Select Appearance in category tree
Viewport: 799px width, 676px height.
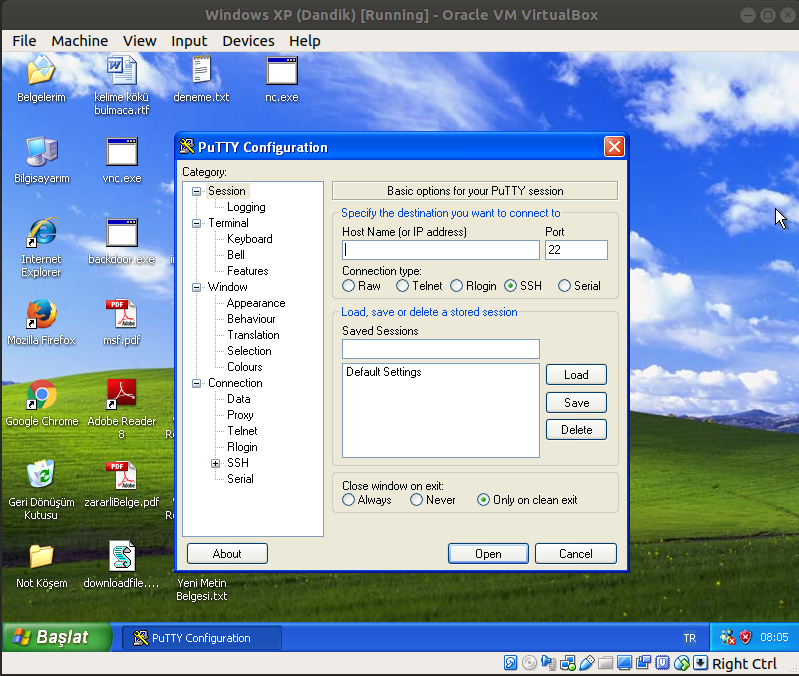tap(256, 303)
